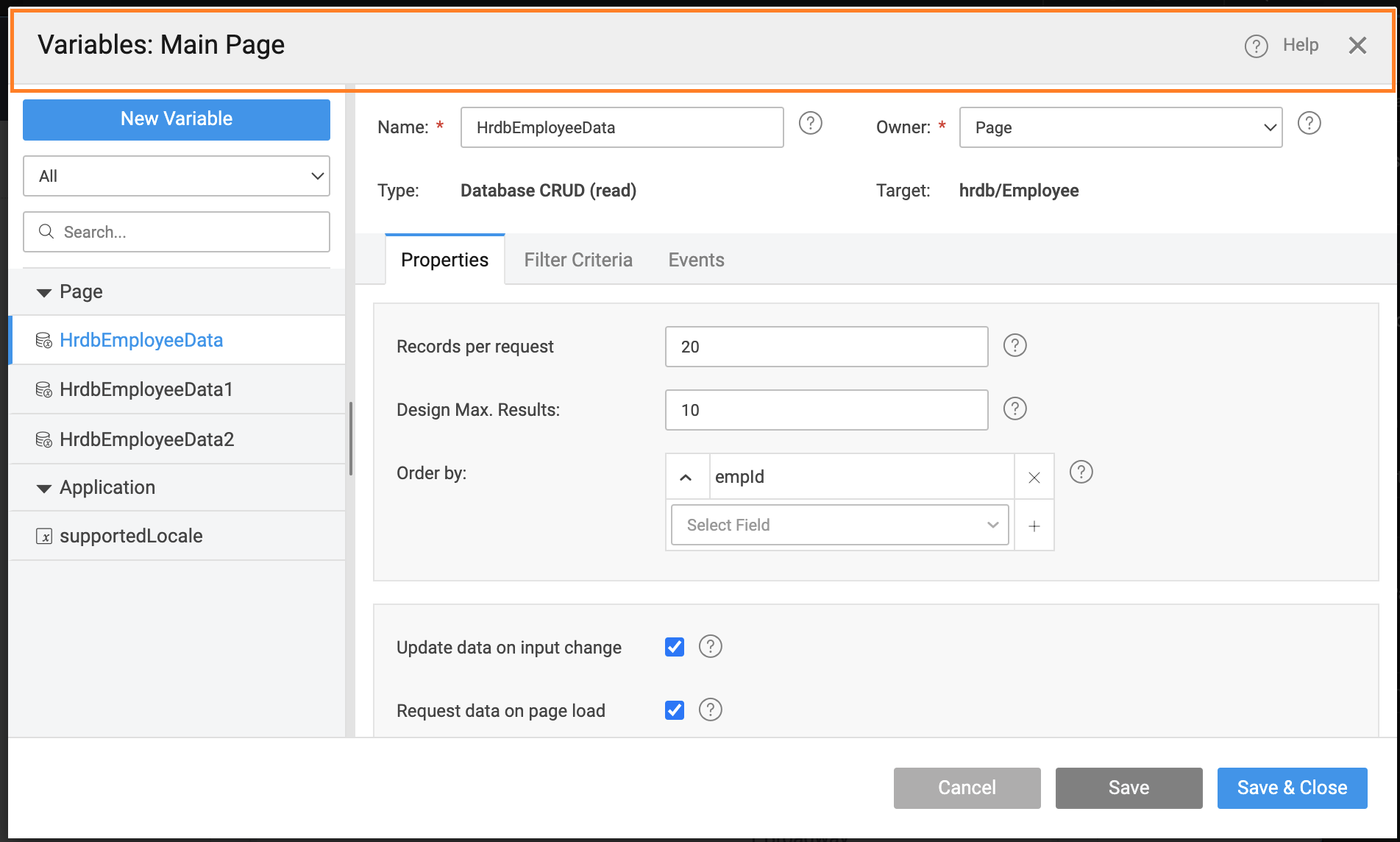Collapse the Page variables group
Viewport: 1400px width, 842px height.
tap(44, 292)
